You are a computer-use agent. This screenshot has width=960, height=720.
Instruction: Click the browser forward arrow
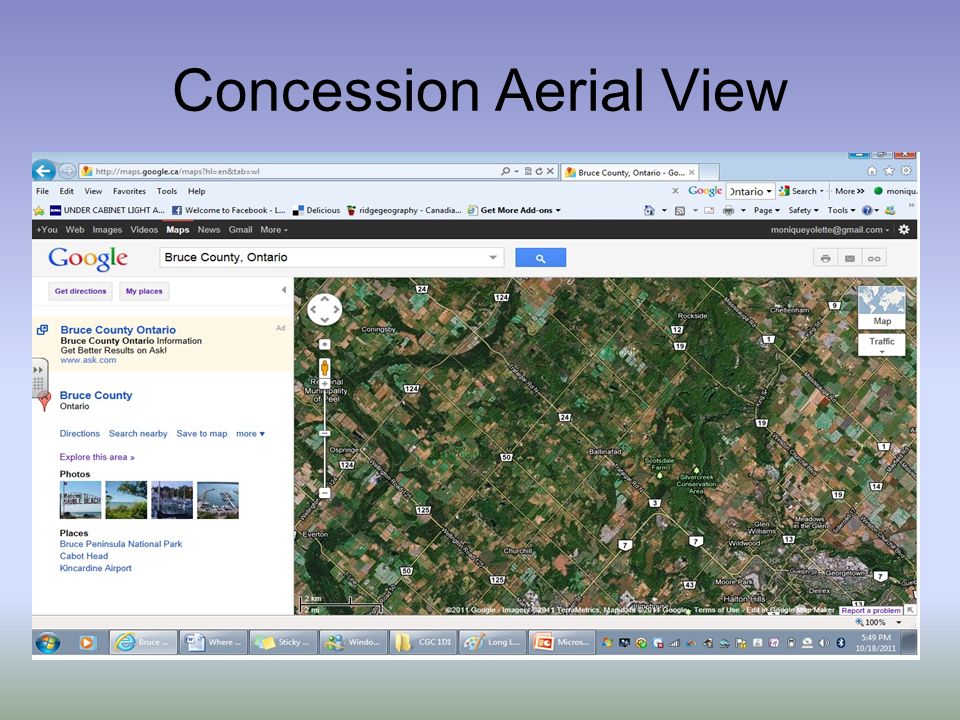[x=67, y=171]
